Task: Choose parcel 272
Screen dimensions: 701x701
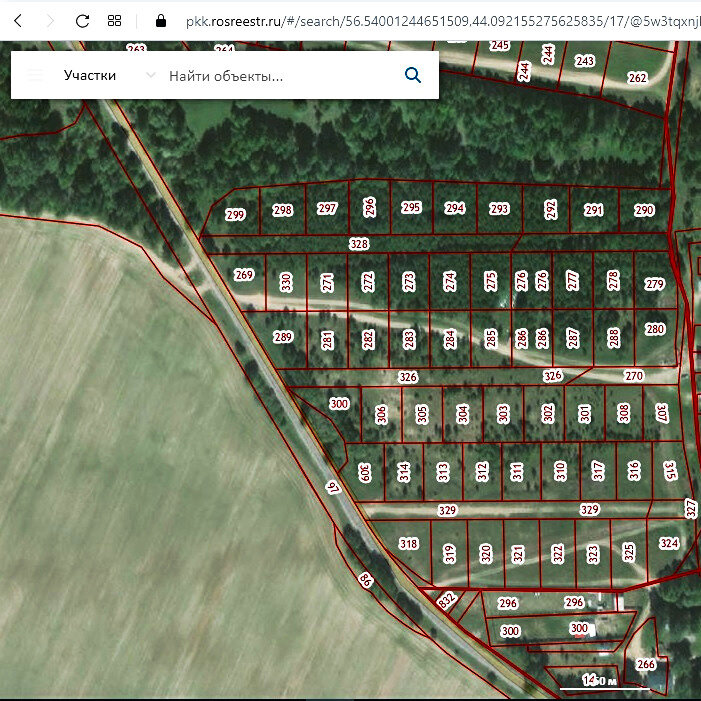Action: point(368,282)
